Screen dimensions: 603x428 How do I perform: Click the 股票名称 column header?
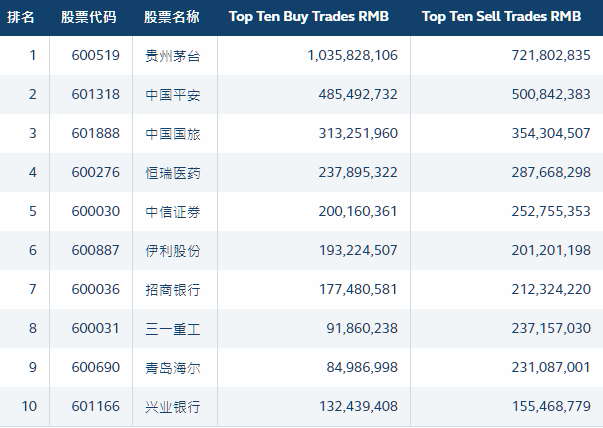click(172, 17)
